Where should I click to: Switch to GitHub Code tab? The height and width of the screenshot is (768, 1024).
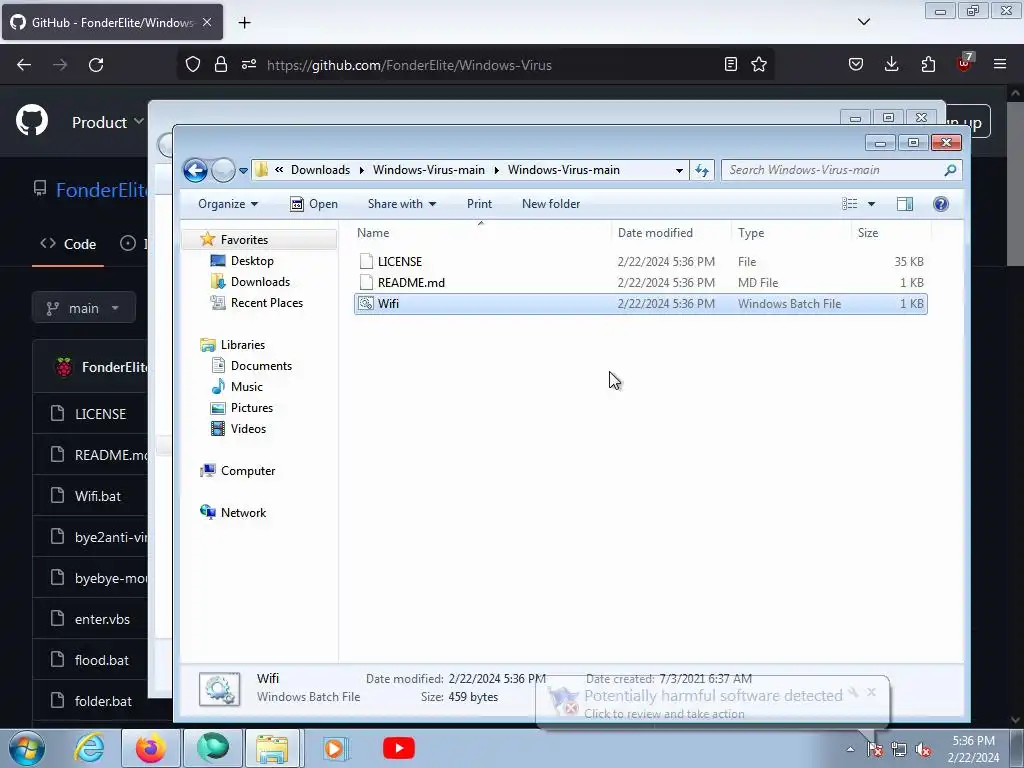coord(68,244)
